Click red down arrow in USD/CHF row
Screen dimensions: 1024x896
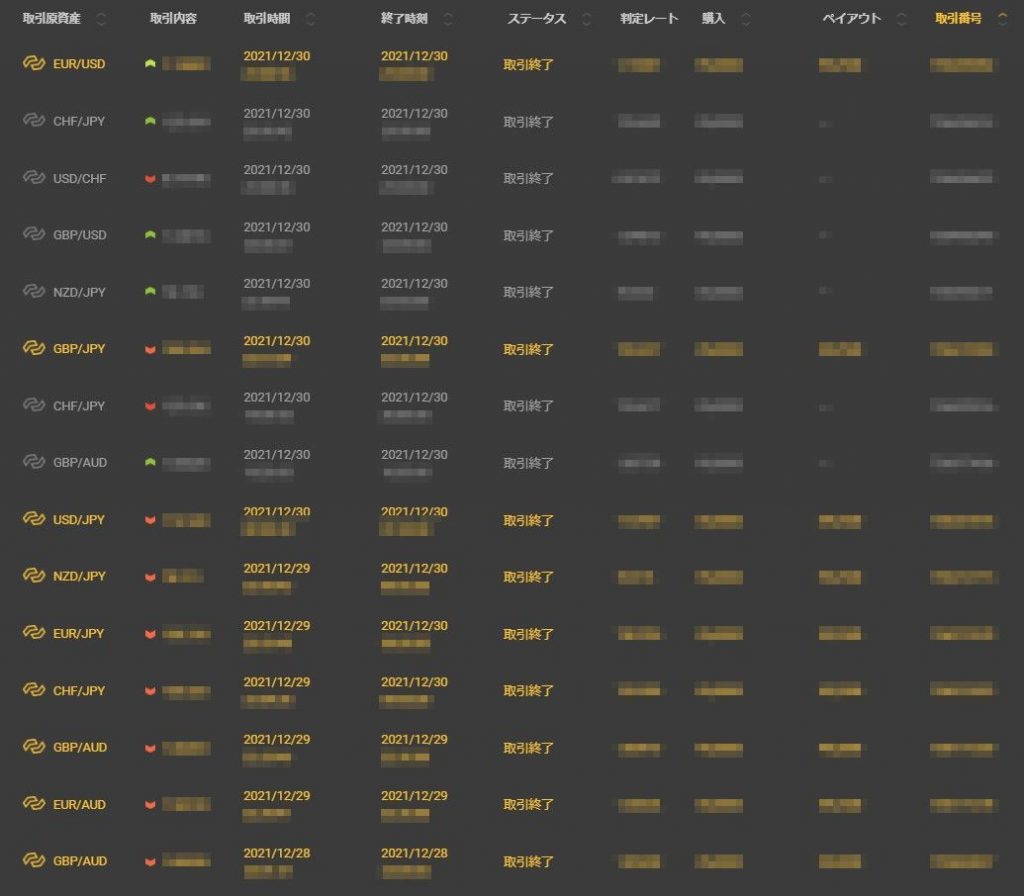pyautogui.click(x=150, y=179)
